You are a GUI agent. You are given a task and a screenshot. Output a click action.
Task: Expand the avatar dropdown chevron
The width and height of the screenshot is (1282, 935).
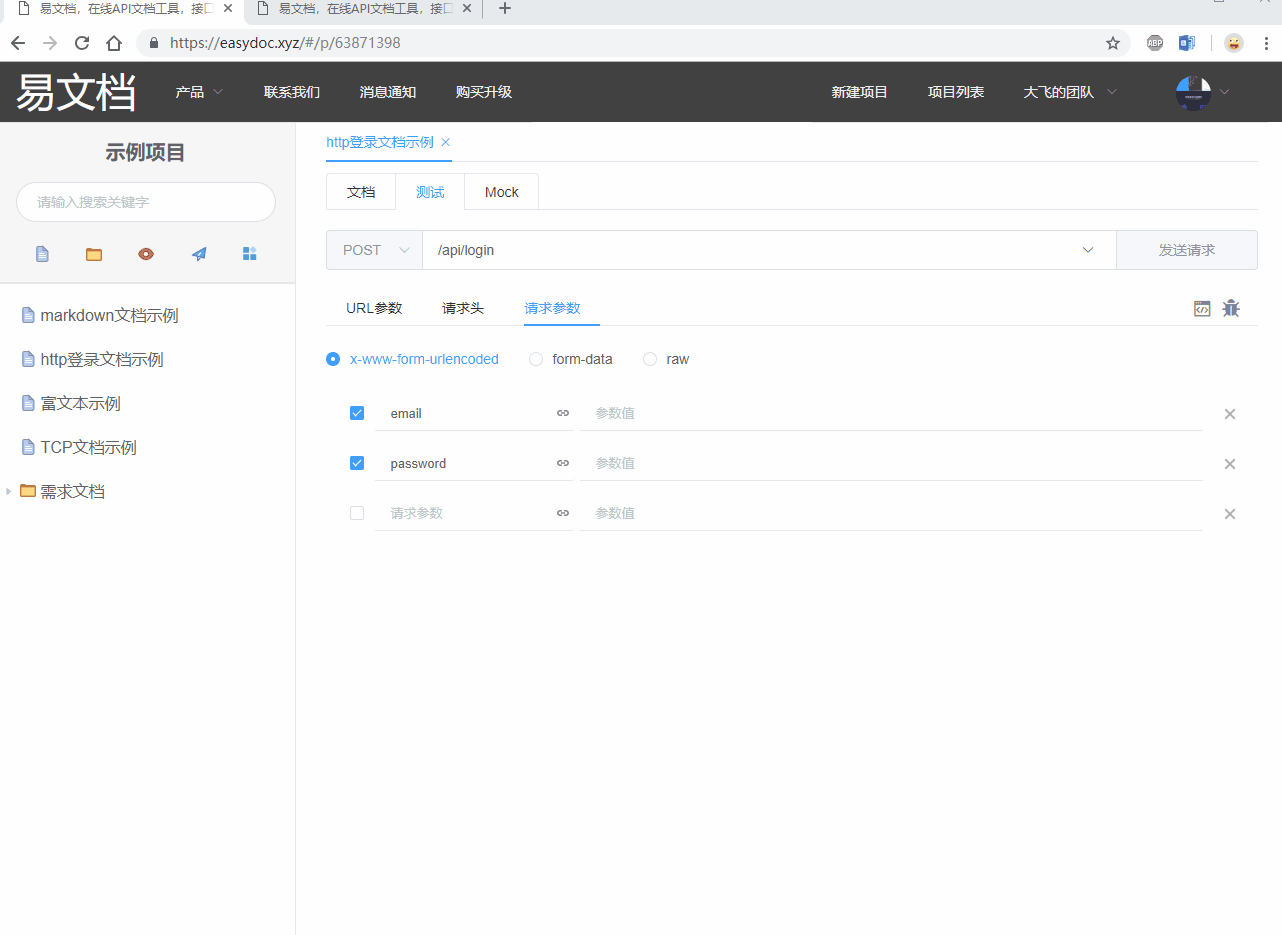1224,92
